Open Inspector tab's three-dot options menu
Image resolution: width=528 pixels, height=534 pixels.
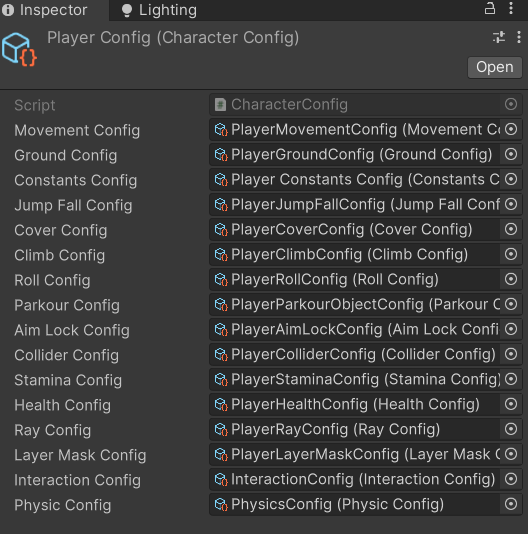click(x=511, y=9)
